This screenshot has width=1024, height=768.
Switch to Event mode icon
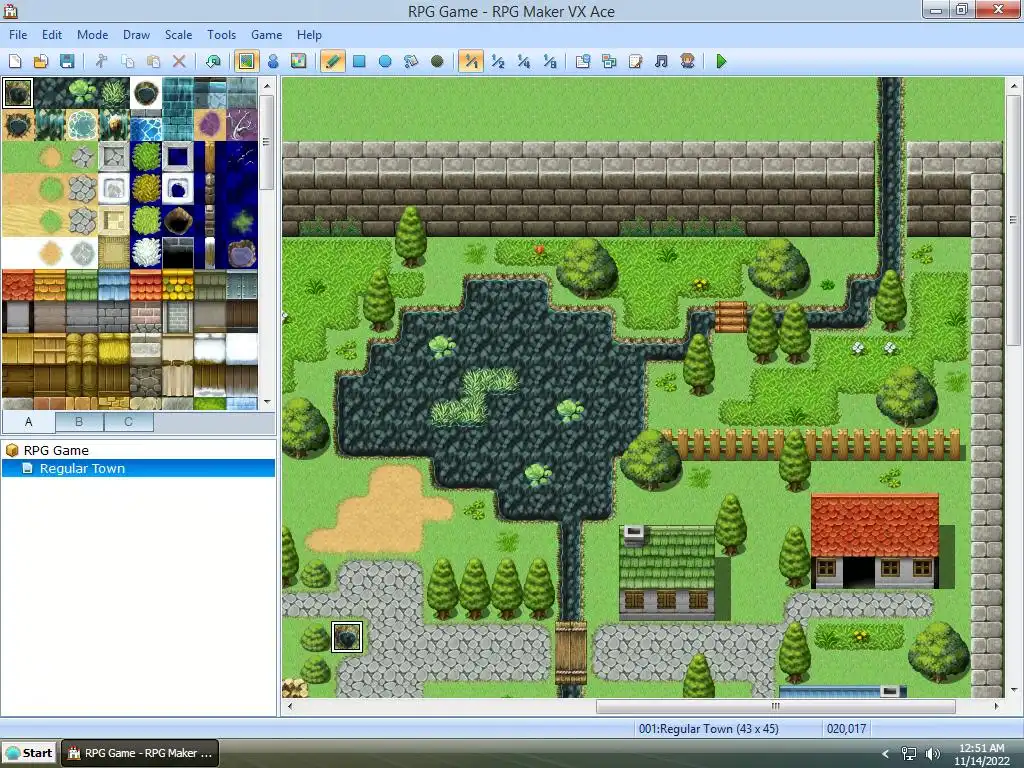pyautogui.click(x=273, y=61)
